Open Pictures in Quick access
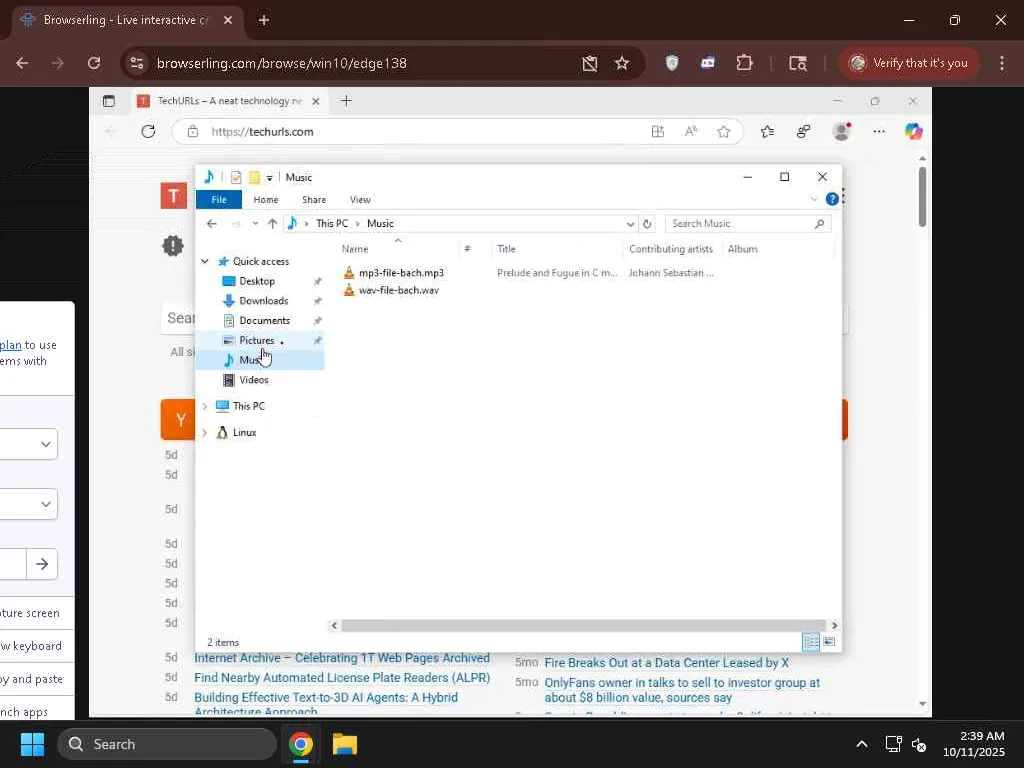Screen dimensions: 1024x768 (256, 340)
